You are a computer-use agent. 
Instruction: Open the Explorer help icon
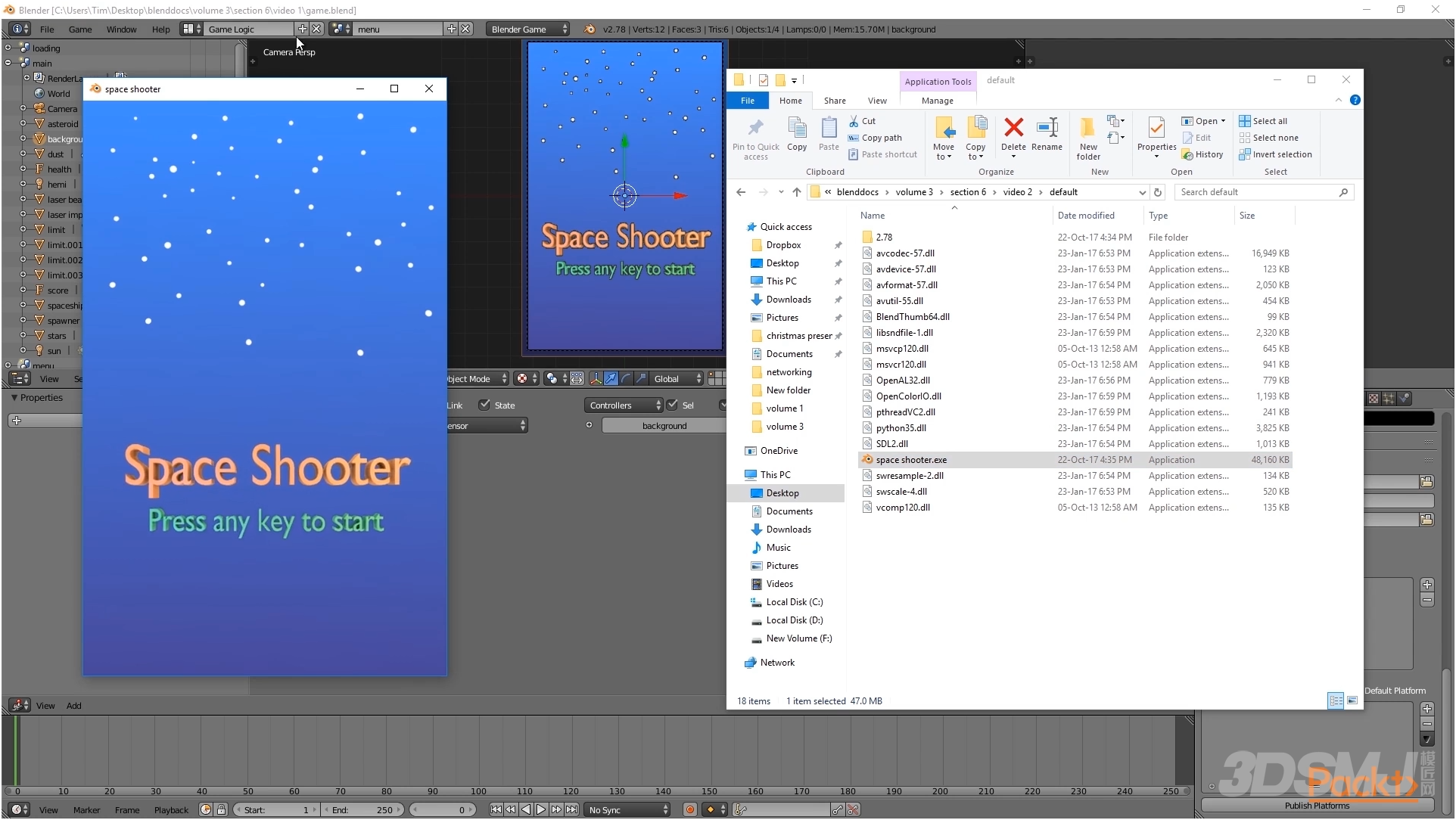pyautogui.click(x=1355, y=100)
